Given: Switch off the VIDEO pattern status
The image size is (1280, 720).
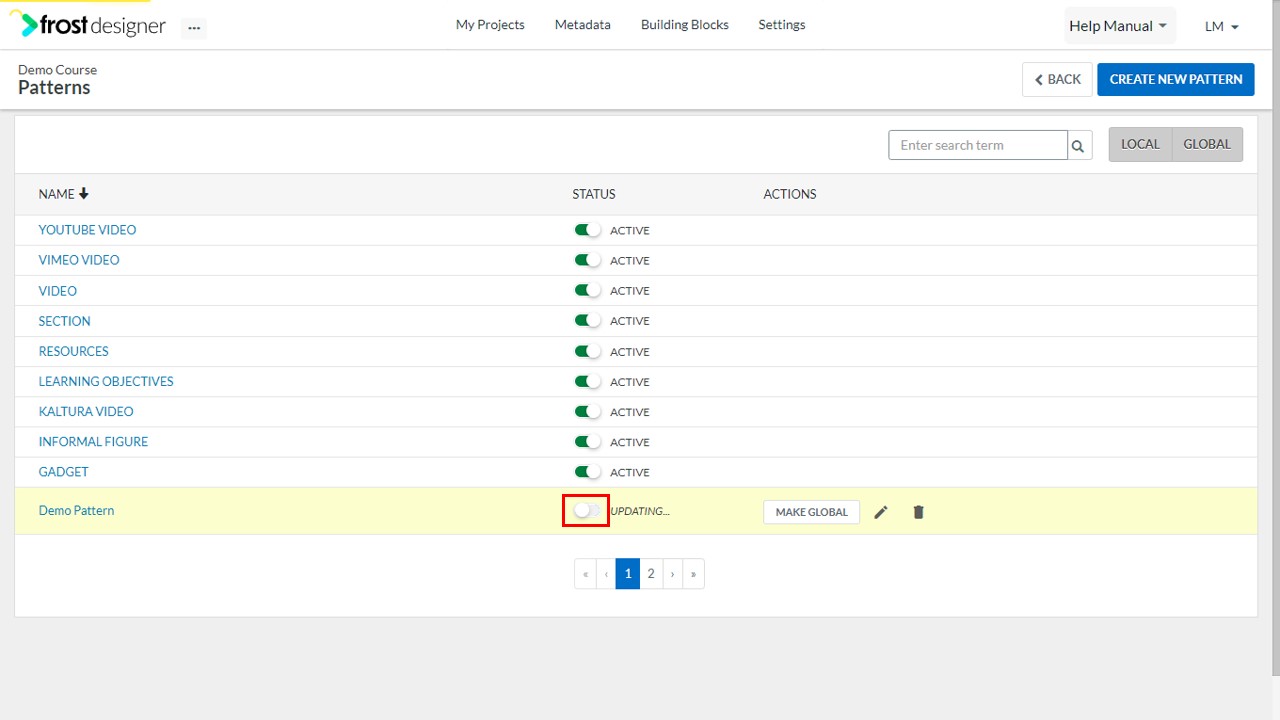Looking at the screenshot, I should coord(587,290).
